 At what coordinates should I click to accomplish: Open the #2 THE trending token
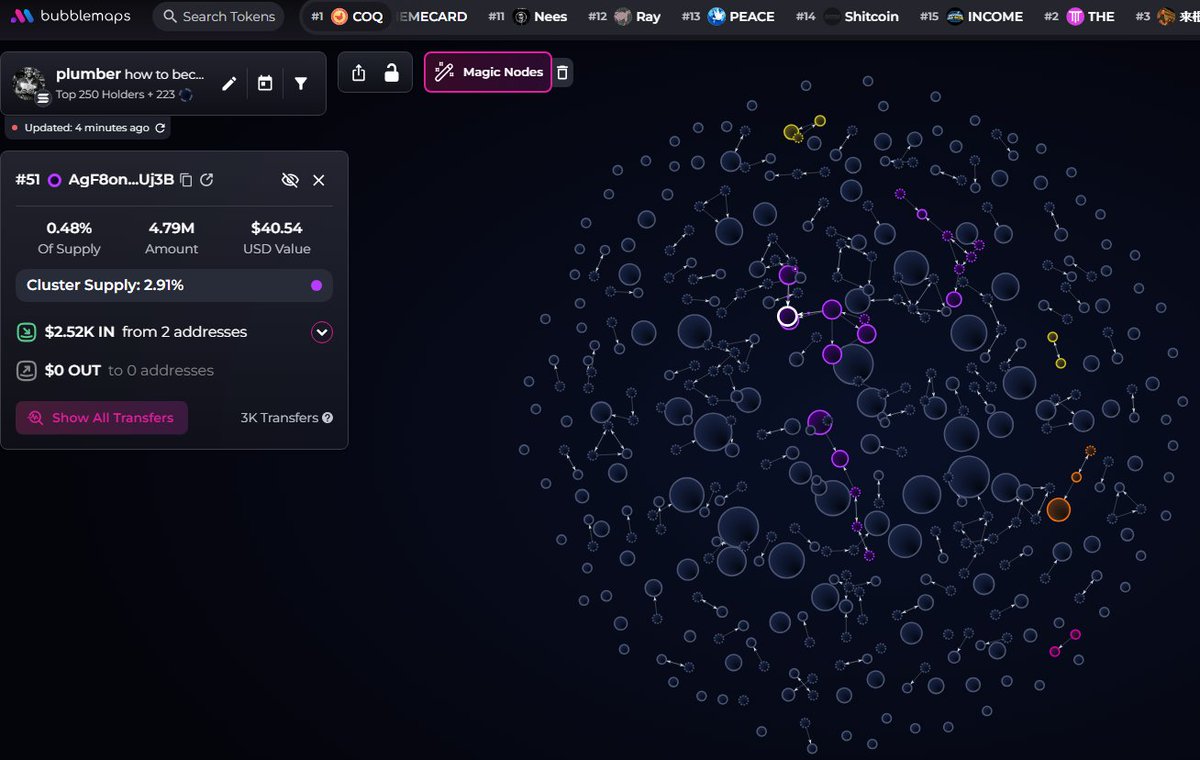click(1080, 16)
